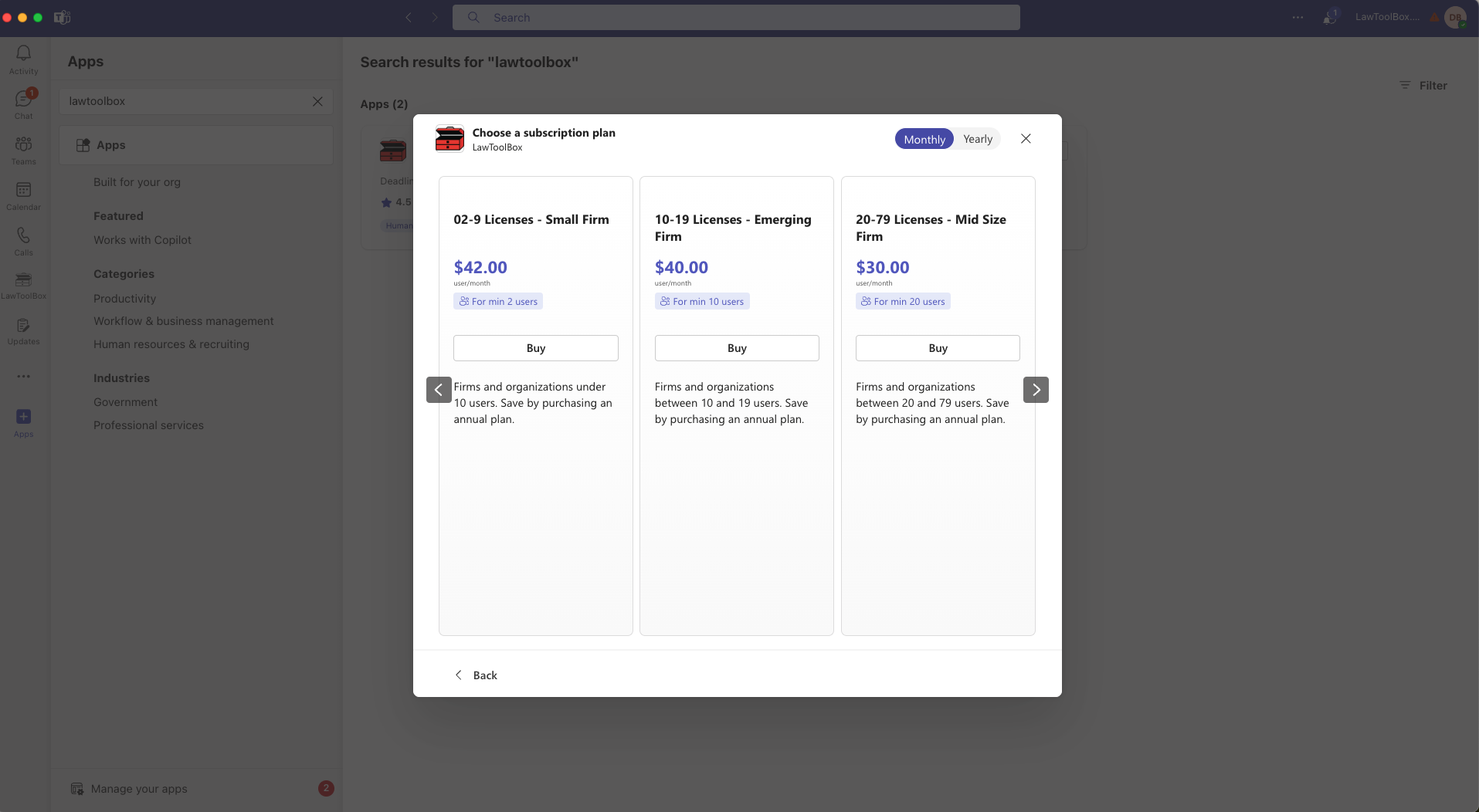1479x812 pixels.
Task: Buy the 02-9 Licenses Small Firm plan
Action: pos(536,348)
